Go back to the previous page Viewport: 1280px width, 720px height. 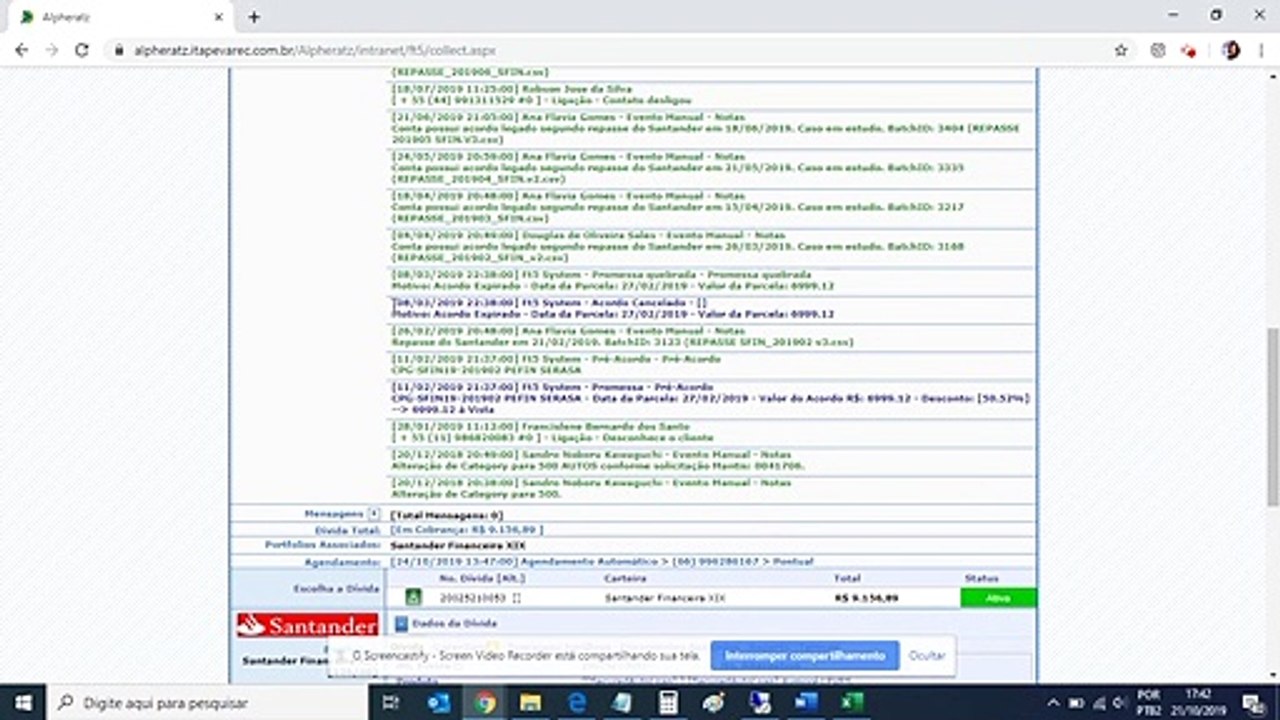(21, 50)
